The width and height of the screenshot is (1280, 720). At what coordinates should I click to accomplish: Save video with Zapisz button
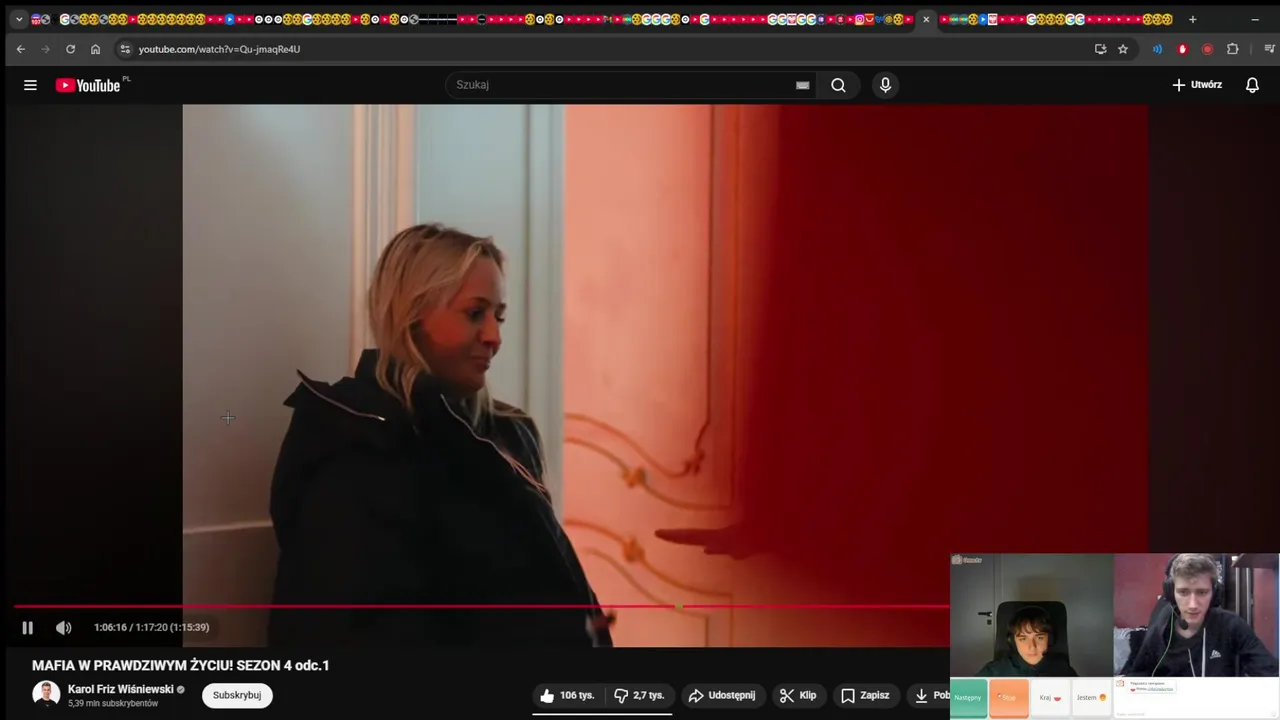866,695
